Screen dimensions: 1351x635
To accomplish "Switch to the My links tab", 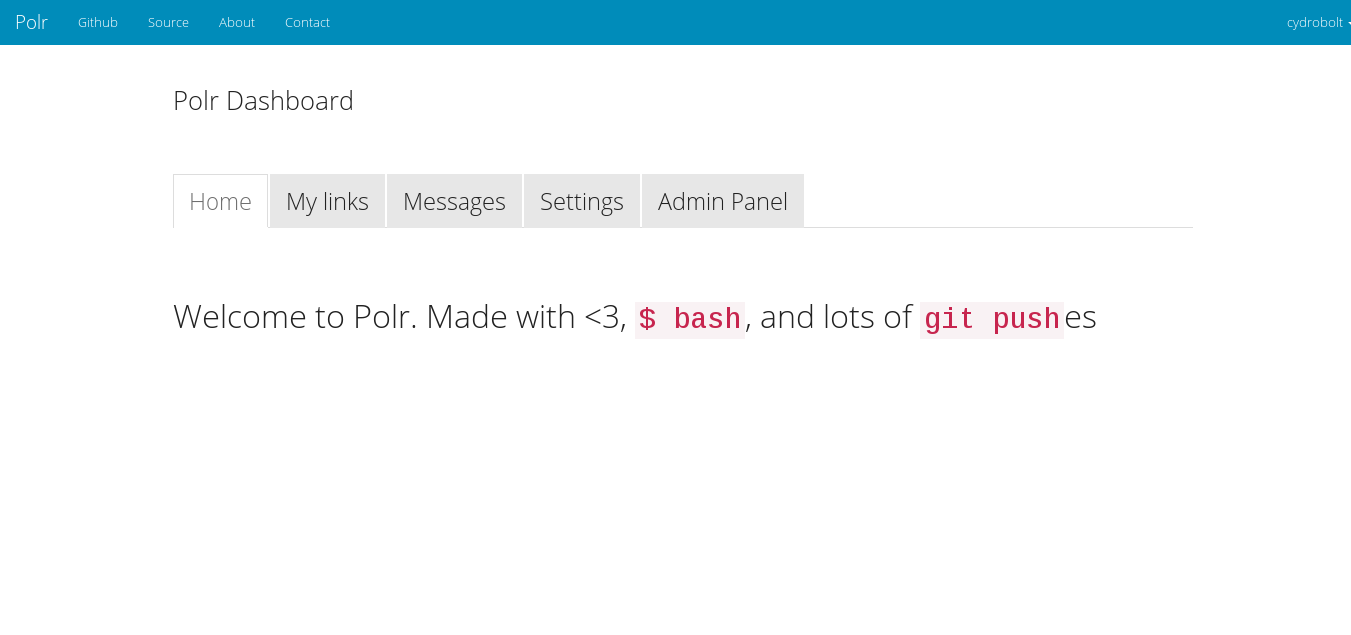I will click(x=327, y=201).
